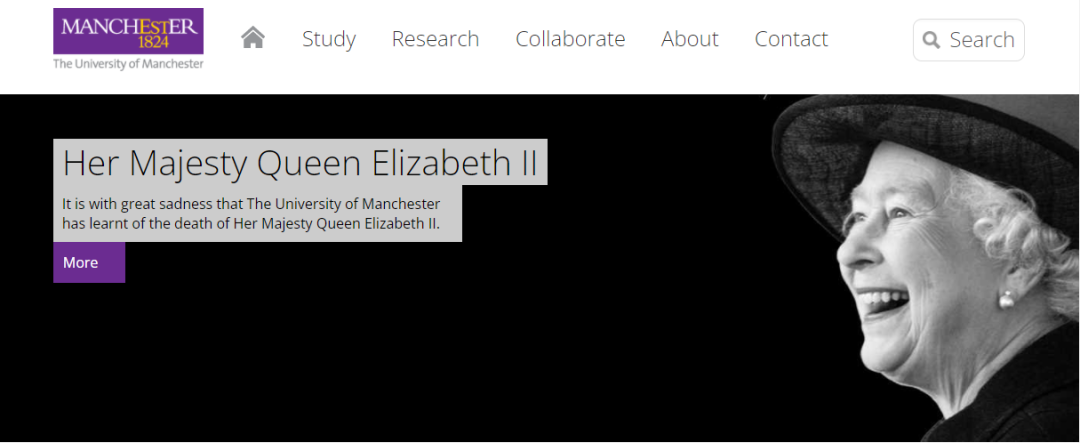This screenshot has width=1080, height=443.
Task: Click the Her Majesty Queen Elizabeth II headline
Action: [x=300, y=163]
